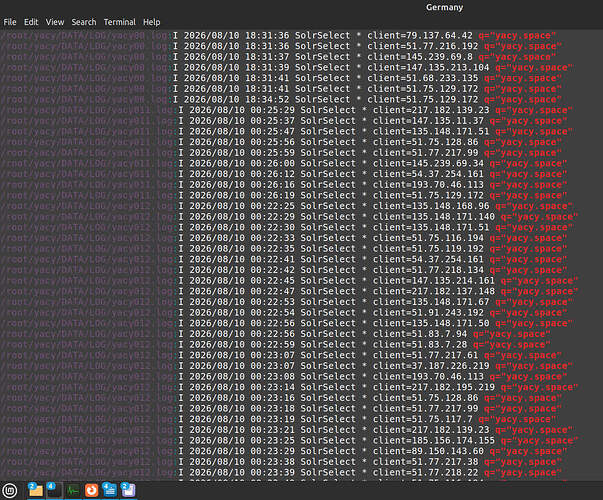Open the Linux Mint start menu
The image size is (603, 500).
coord(10,491)
